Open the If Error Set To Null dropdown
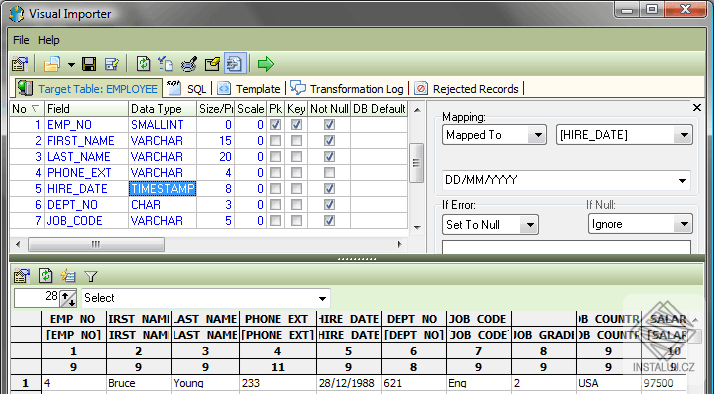714x394 pixels. tap(490, 225)
